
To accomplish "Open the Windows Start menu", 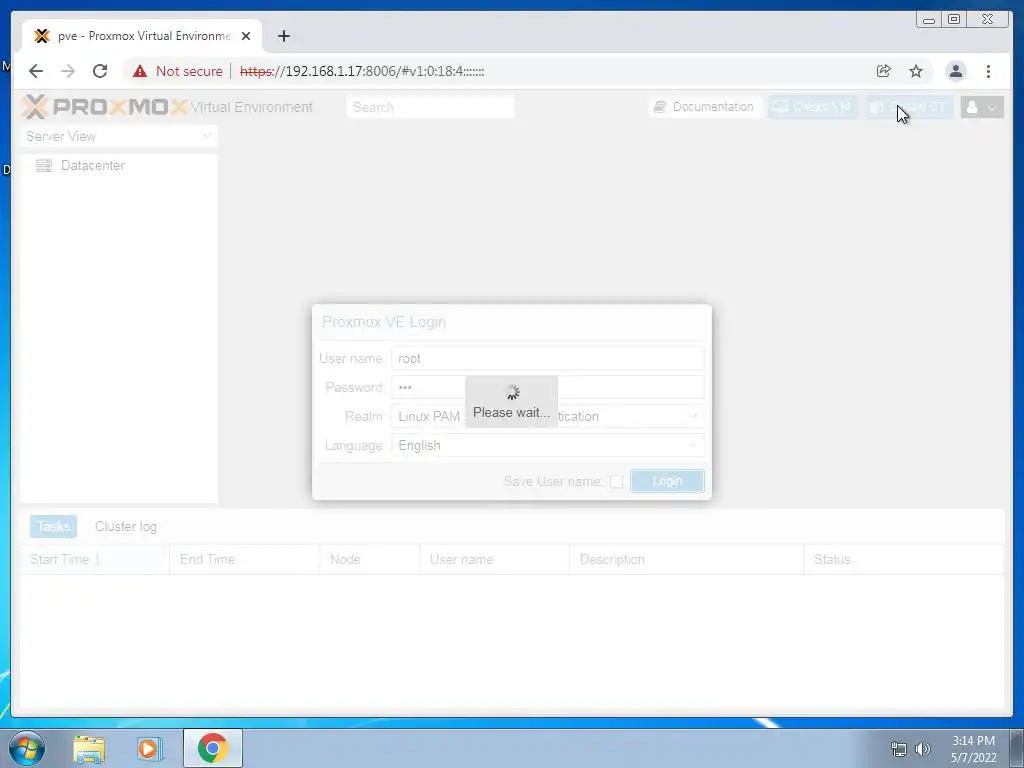I will click(26, 748).
